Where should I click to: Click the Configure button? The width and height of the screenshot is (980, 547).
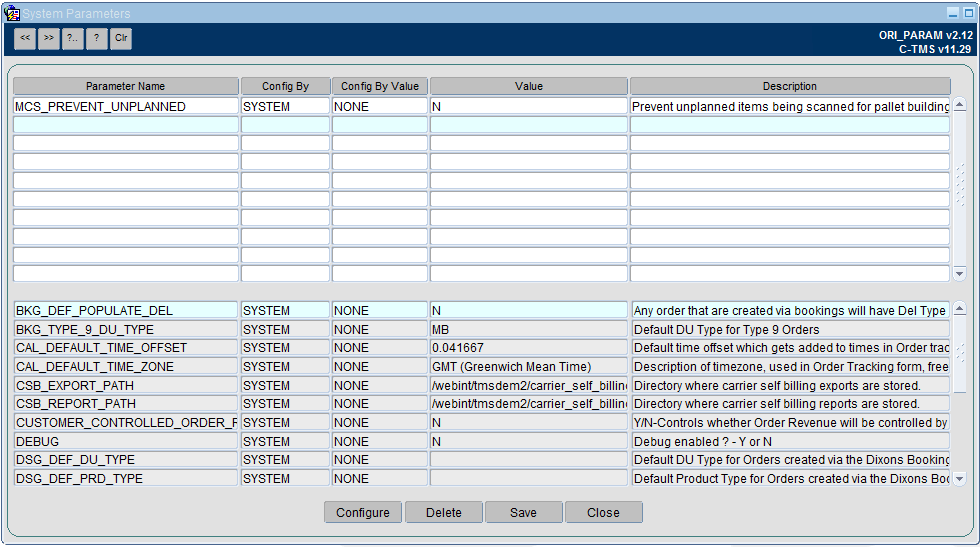pos(362,512)
